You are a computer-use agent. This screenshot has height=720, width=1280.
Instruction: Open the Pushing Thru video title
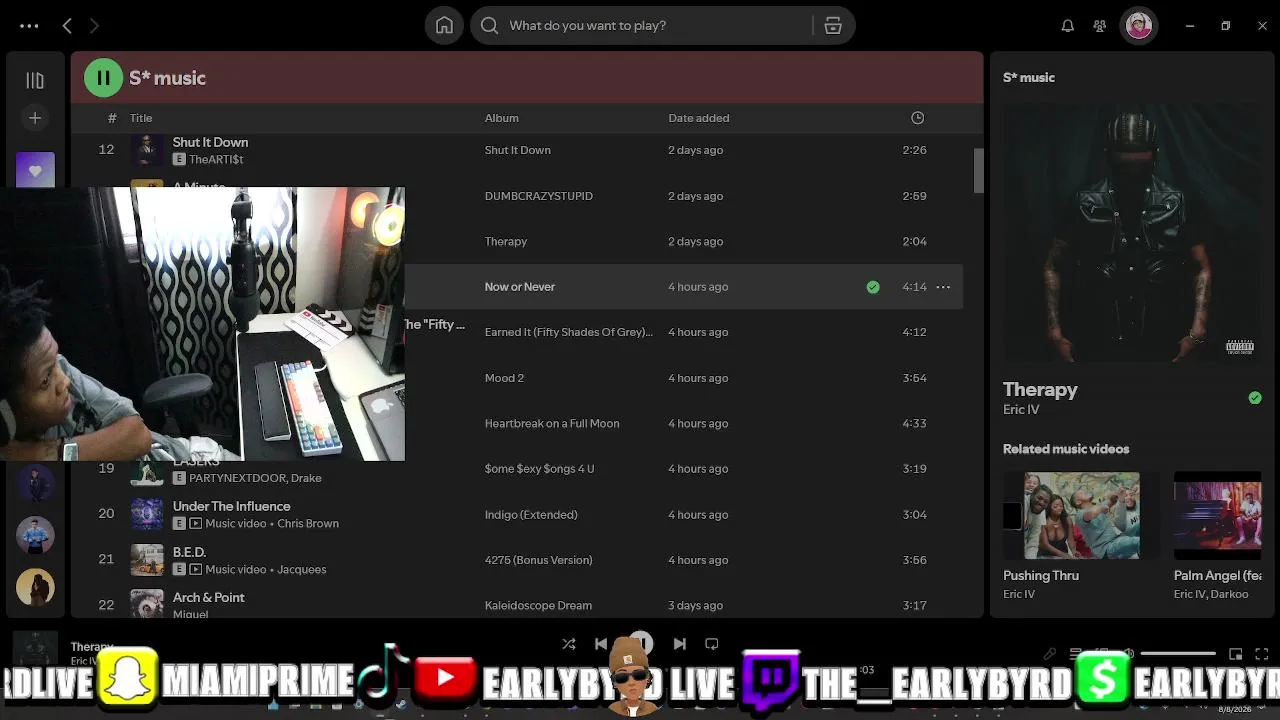[x=1041, y=576]
